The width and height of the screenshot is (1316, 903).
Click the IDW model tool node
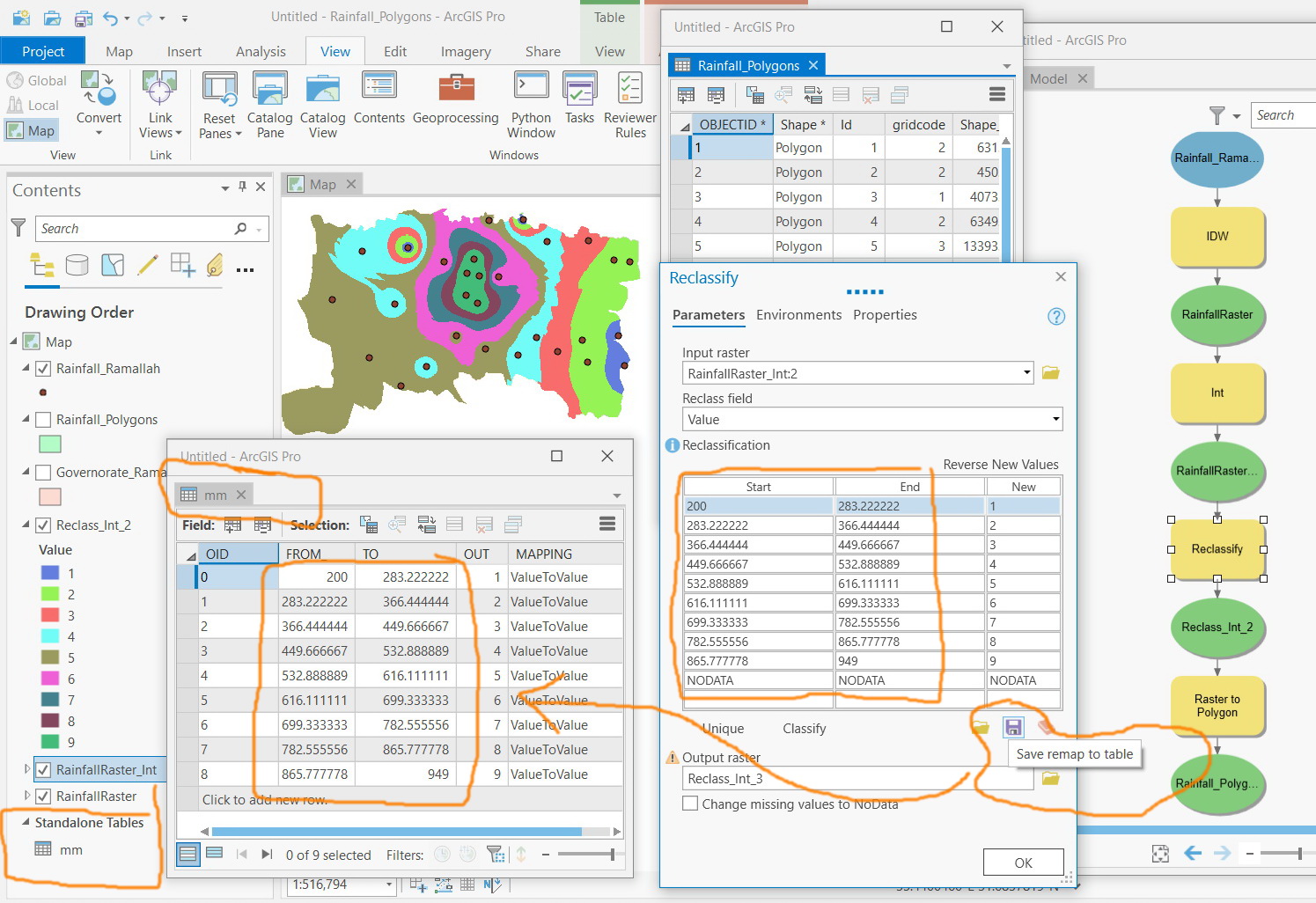(x=1217, y=236)
